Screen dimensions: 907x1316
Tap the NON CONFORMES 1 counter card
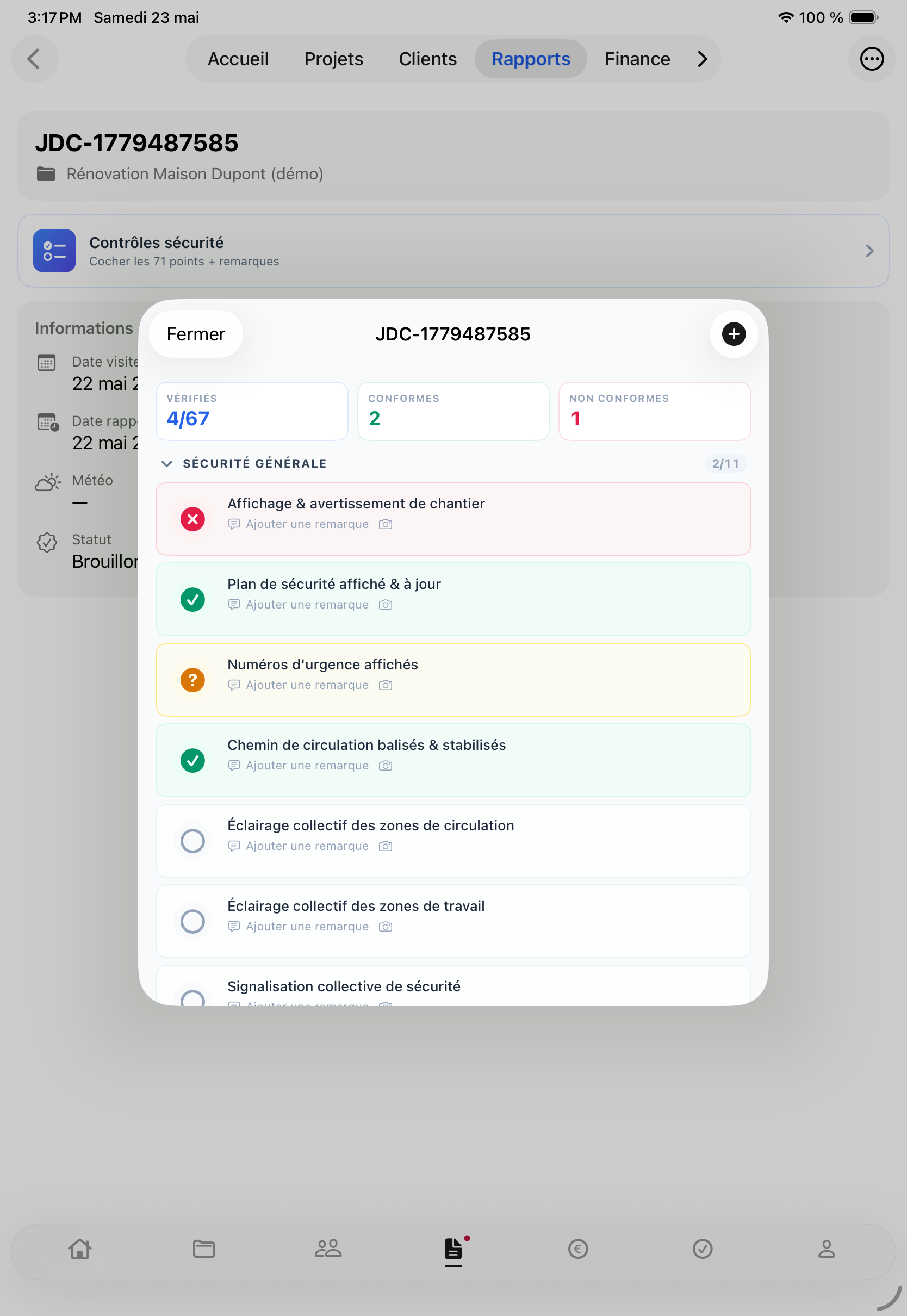(x=655, y=411)
